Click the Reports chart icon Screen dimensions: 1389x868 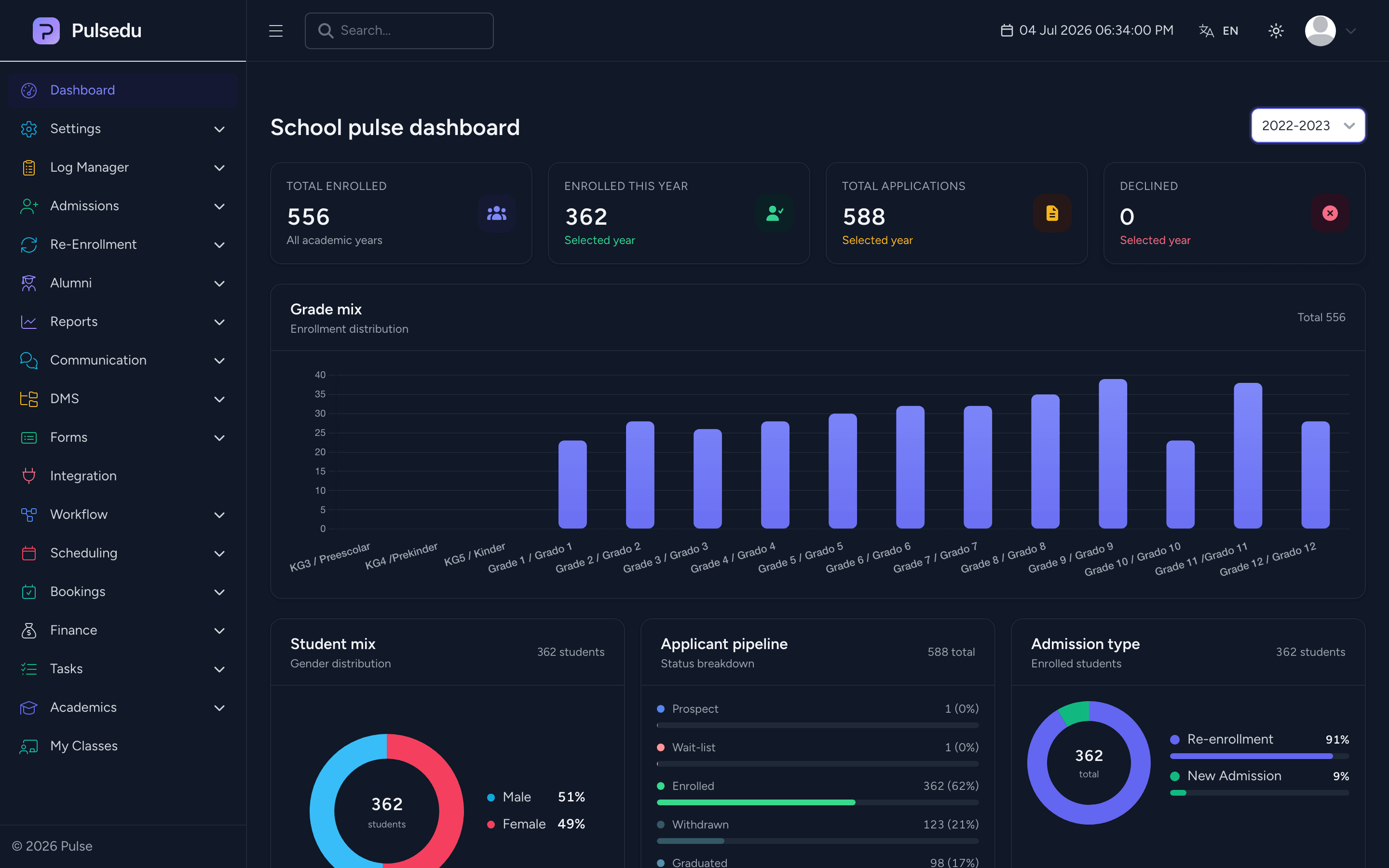(x=29, y=322)
